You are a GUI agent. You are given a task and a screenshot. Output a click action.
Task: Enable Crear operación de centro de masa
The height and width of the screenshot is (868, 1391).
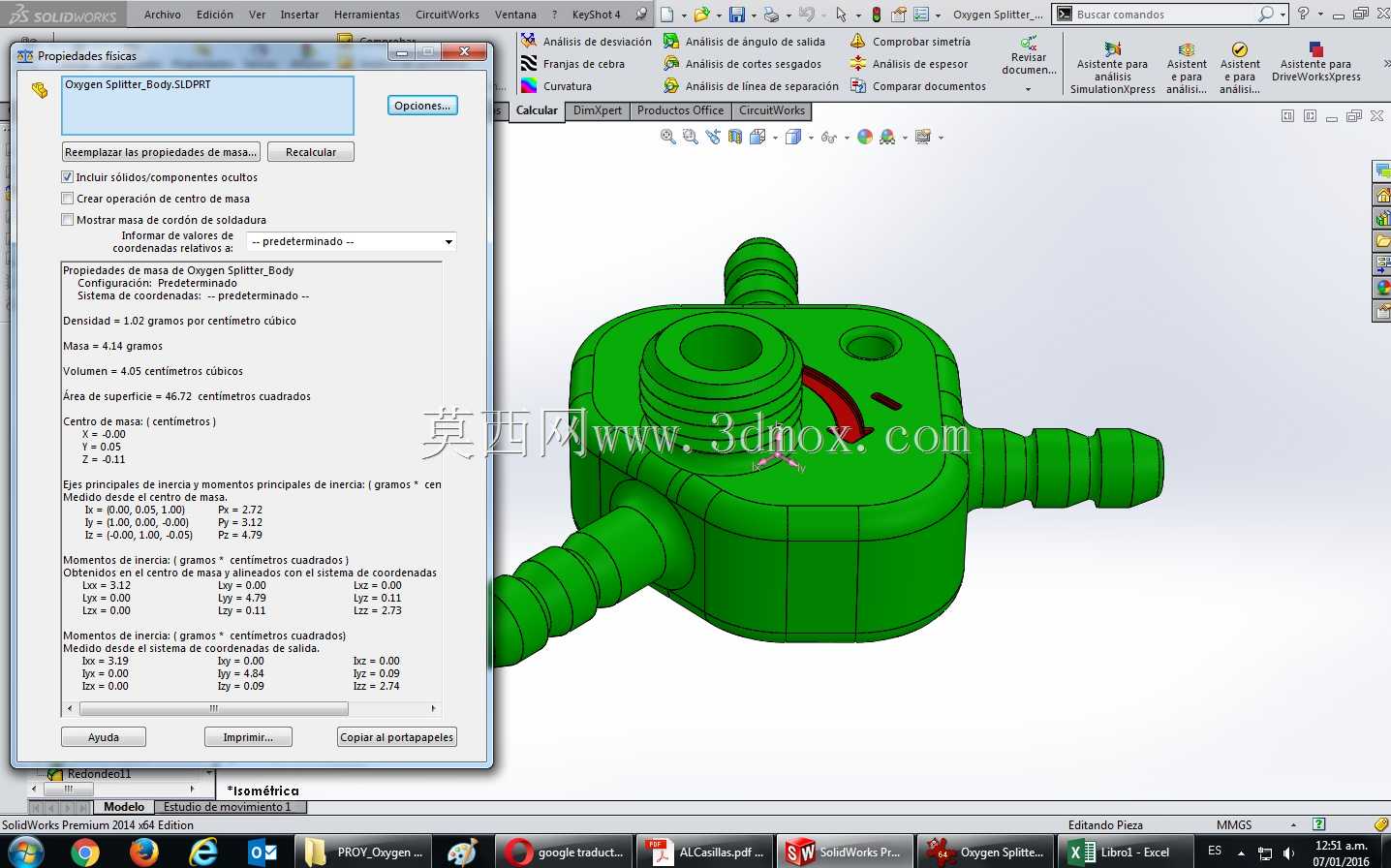pos(67,199)
